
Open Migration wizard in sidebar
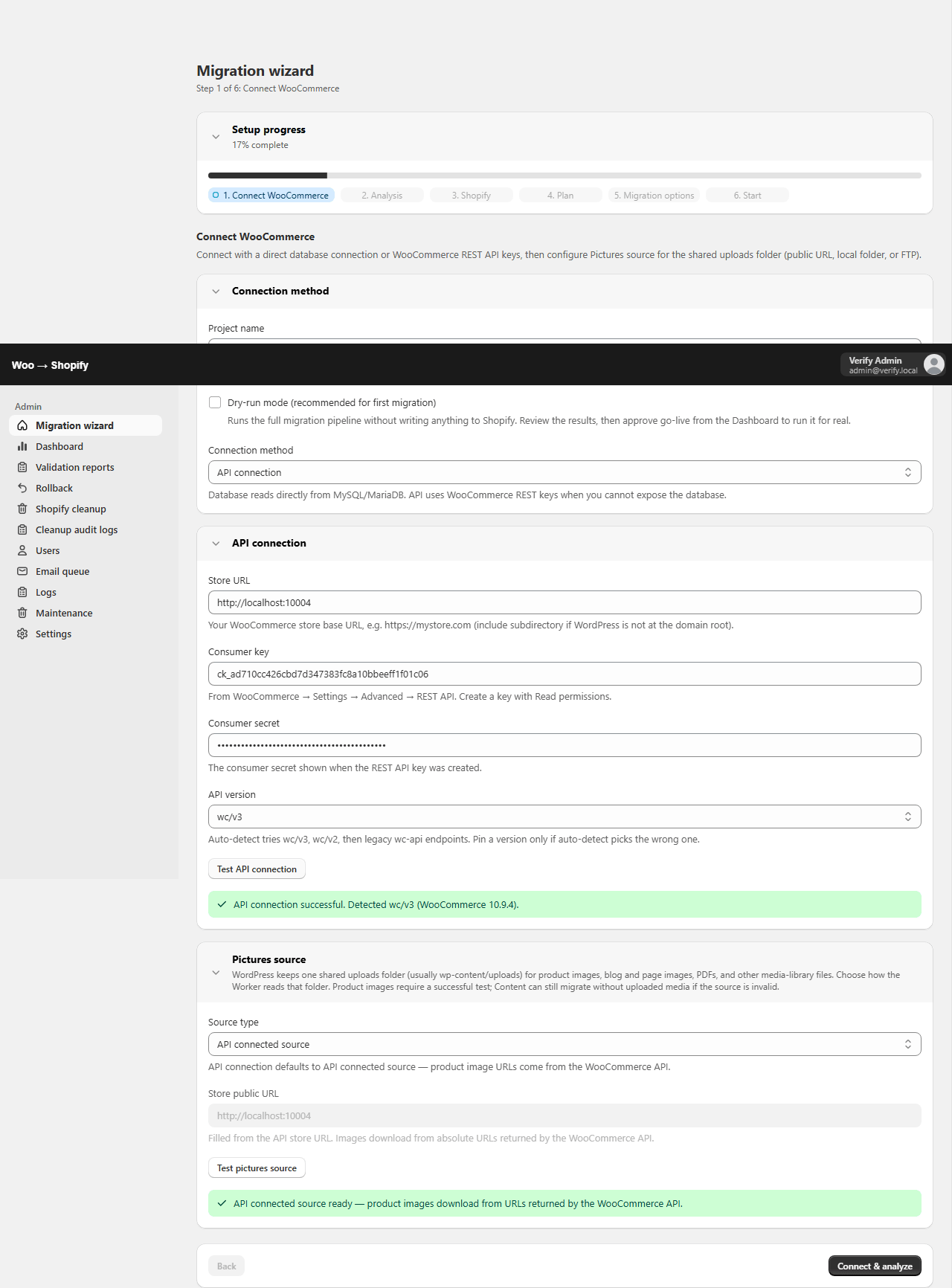pyautogui.click(x=86, y=425)
